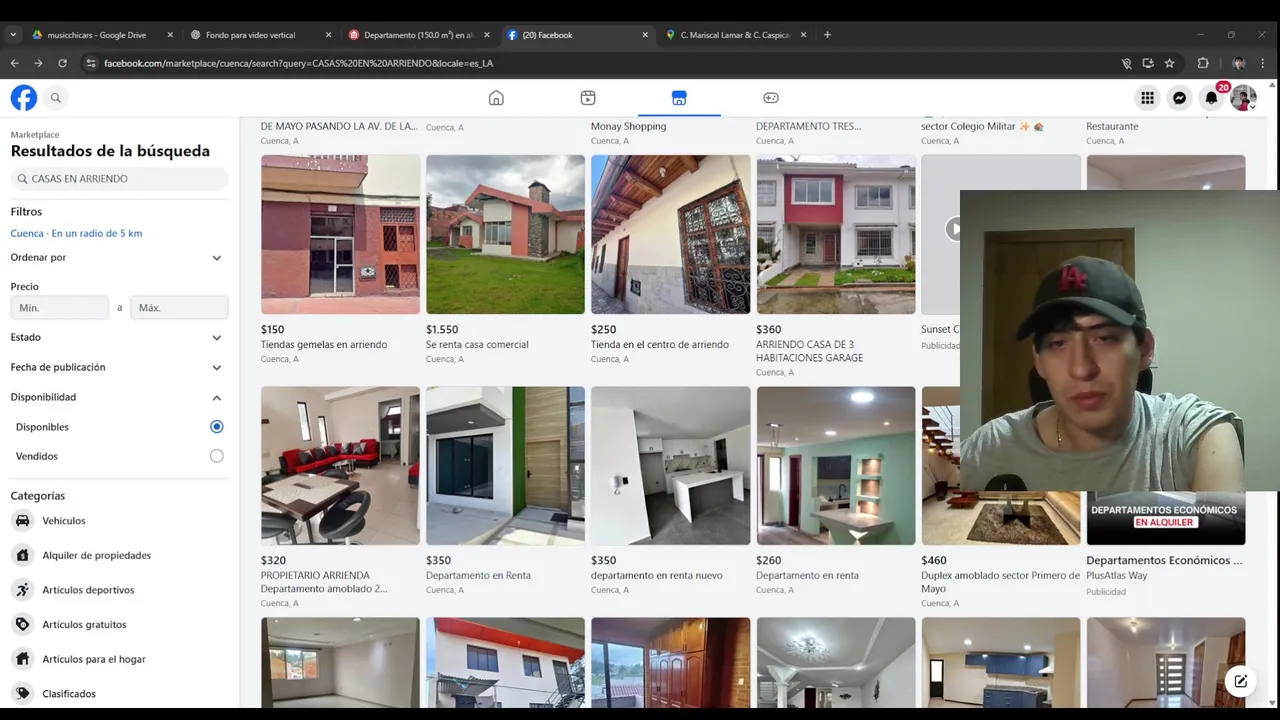Open $320 red sofa apartment thumbnail
The image size is (1280, 720).
(340, 466)
